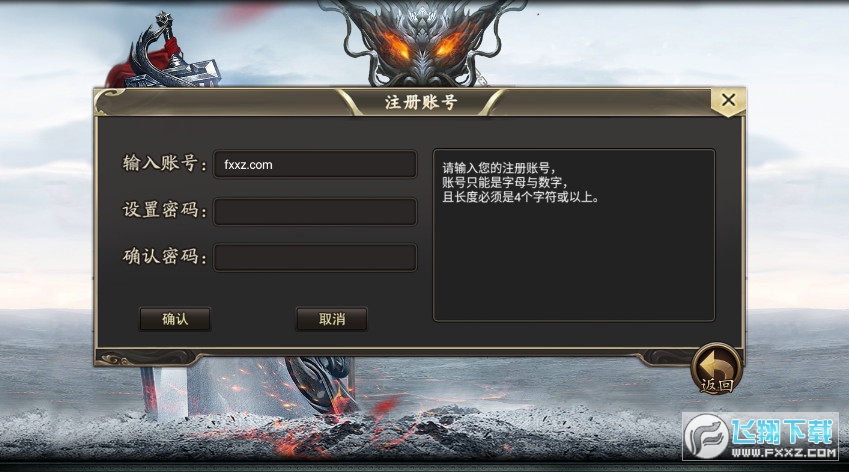The width and height of the screenshot is (849, 472).
Task: Click the 飞翔下载 blue watermark lettering
Action: point(782,431)
